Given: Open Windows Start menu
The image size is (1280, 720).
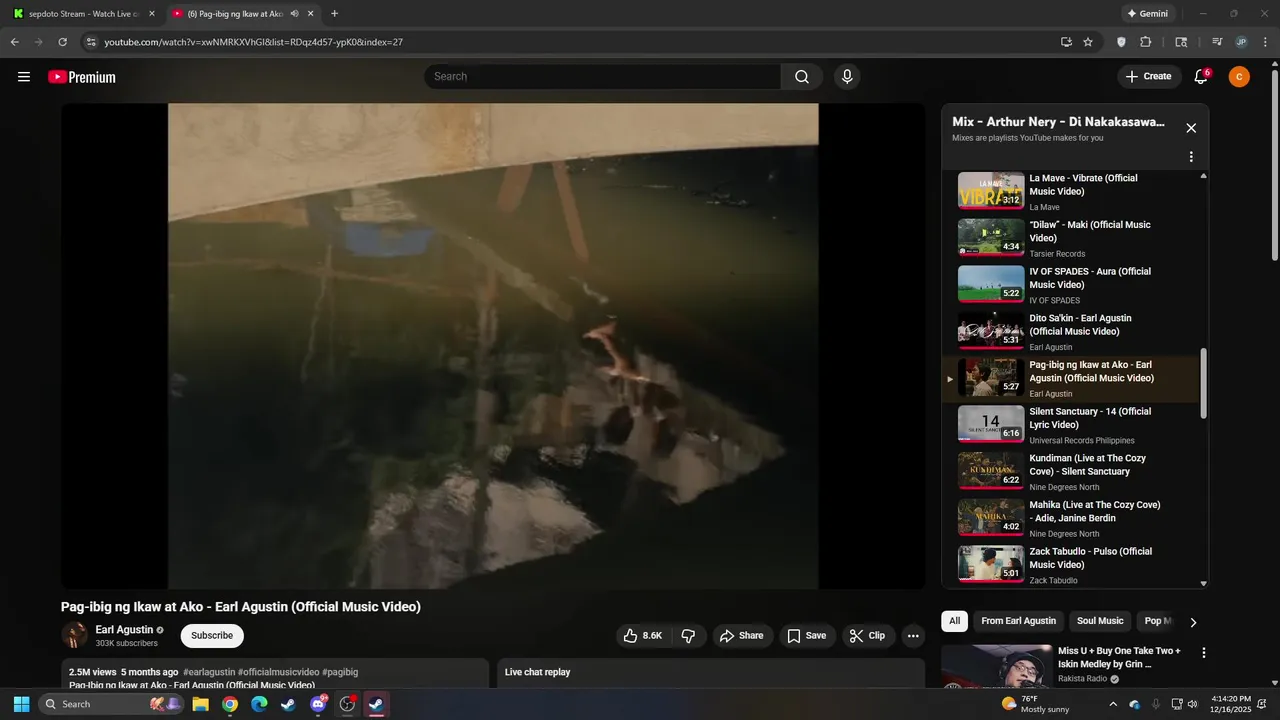Looking at the screenshot, I should 21,704.
